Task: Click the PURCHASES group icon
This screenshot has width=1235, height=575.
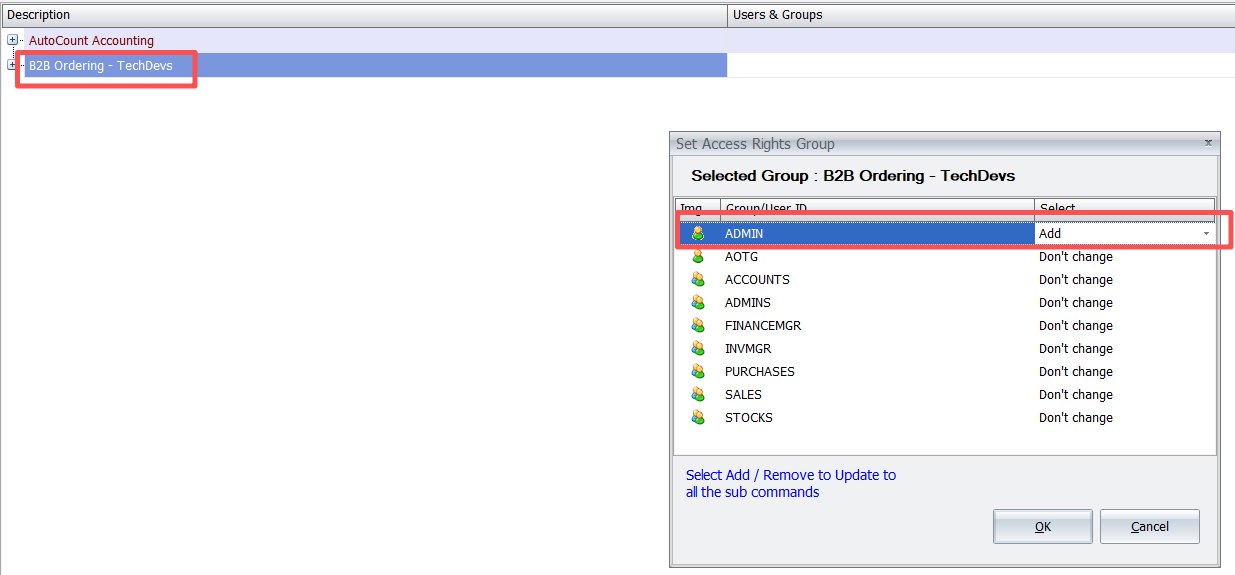Action: [x=698, y=371]
